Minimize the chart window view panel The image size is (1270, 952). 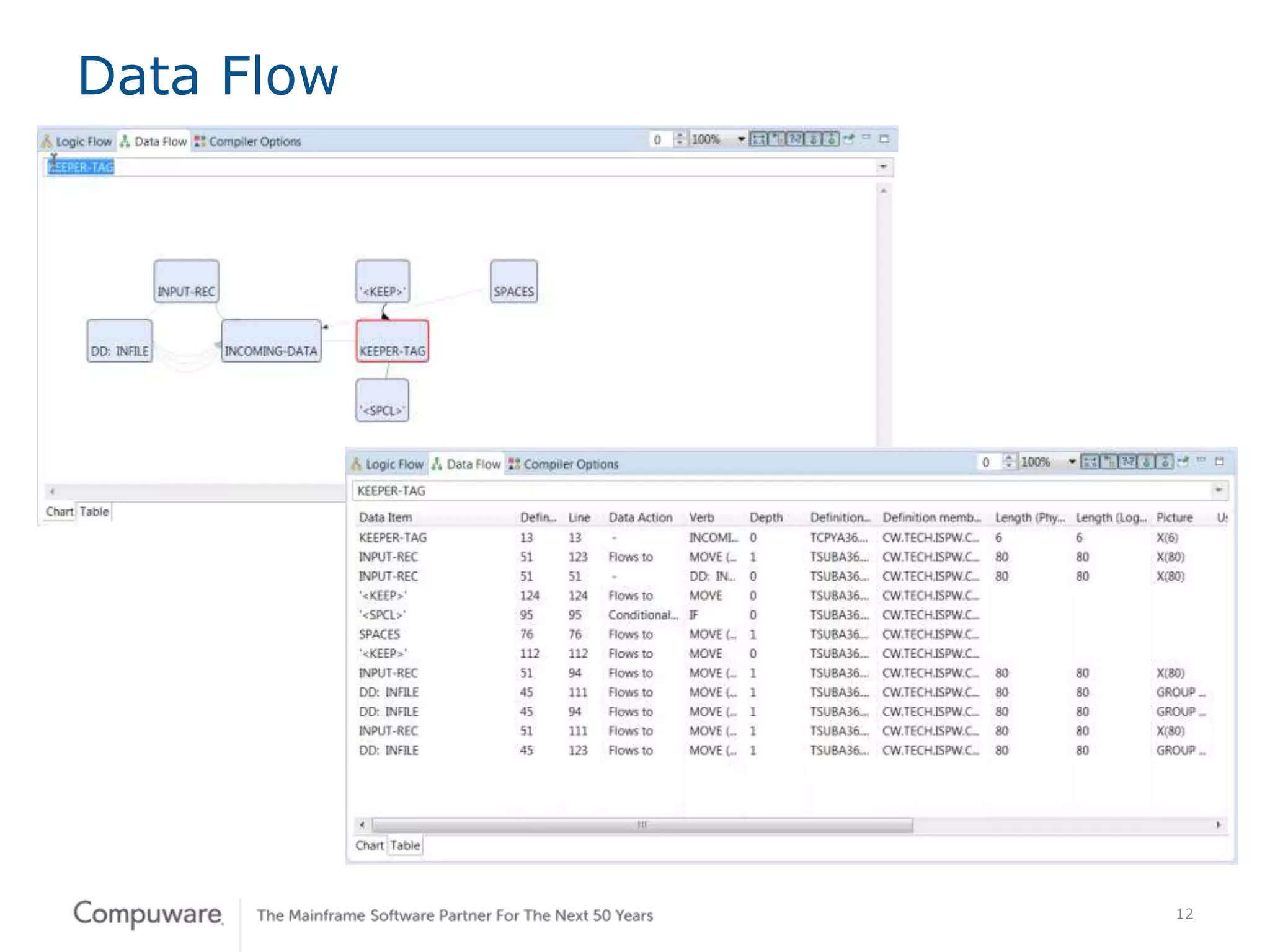pos(866,138)
